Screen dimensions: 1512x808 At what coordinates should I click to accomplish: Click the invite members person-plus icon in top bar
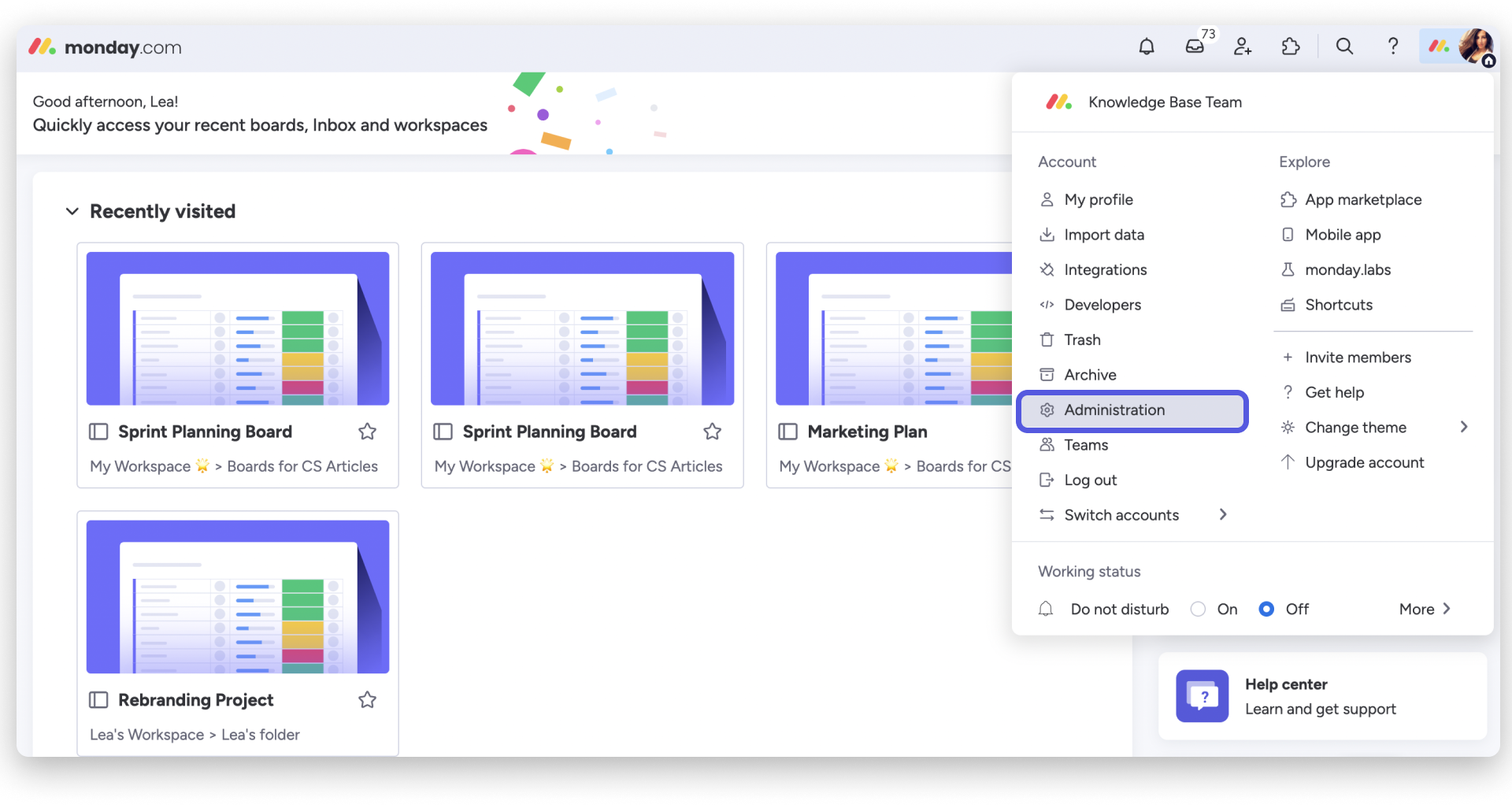tap(1243, 46)
